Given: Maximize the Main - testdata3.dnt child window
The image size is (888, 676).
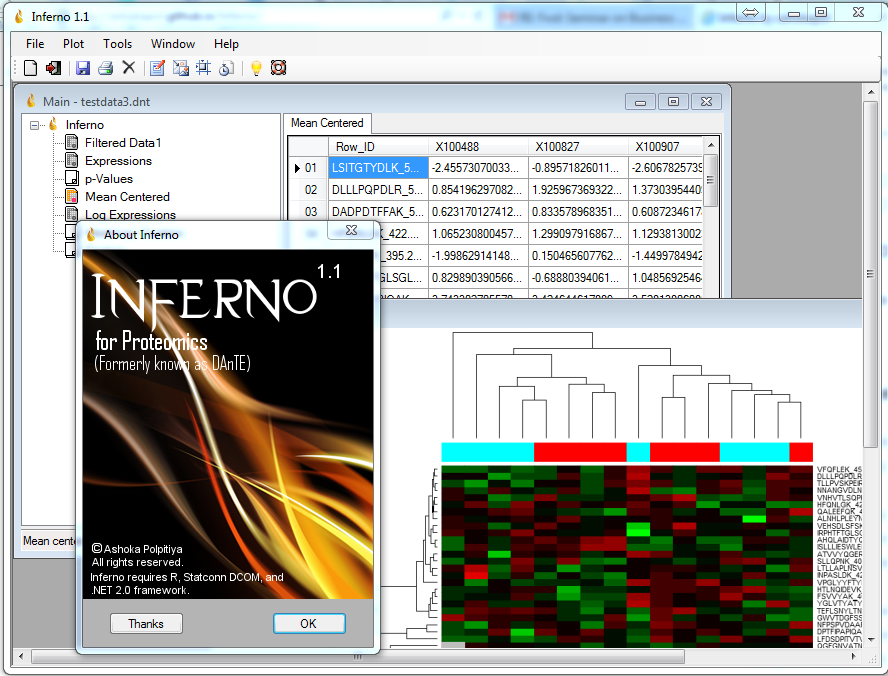Looking at the screenshot, I should tap(673, 102).
